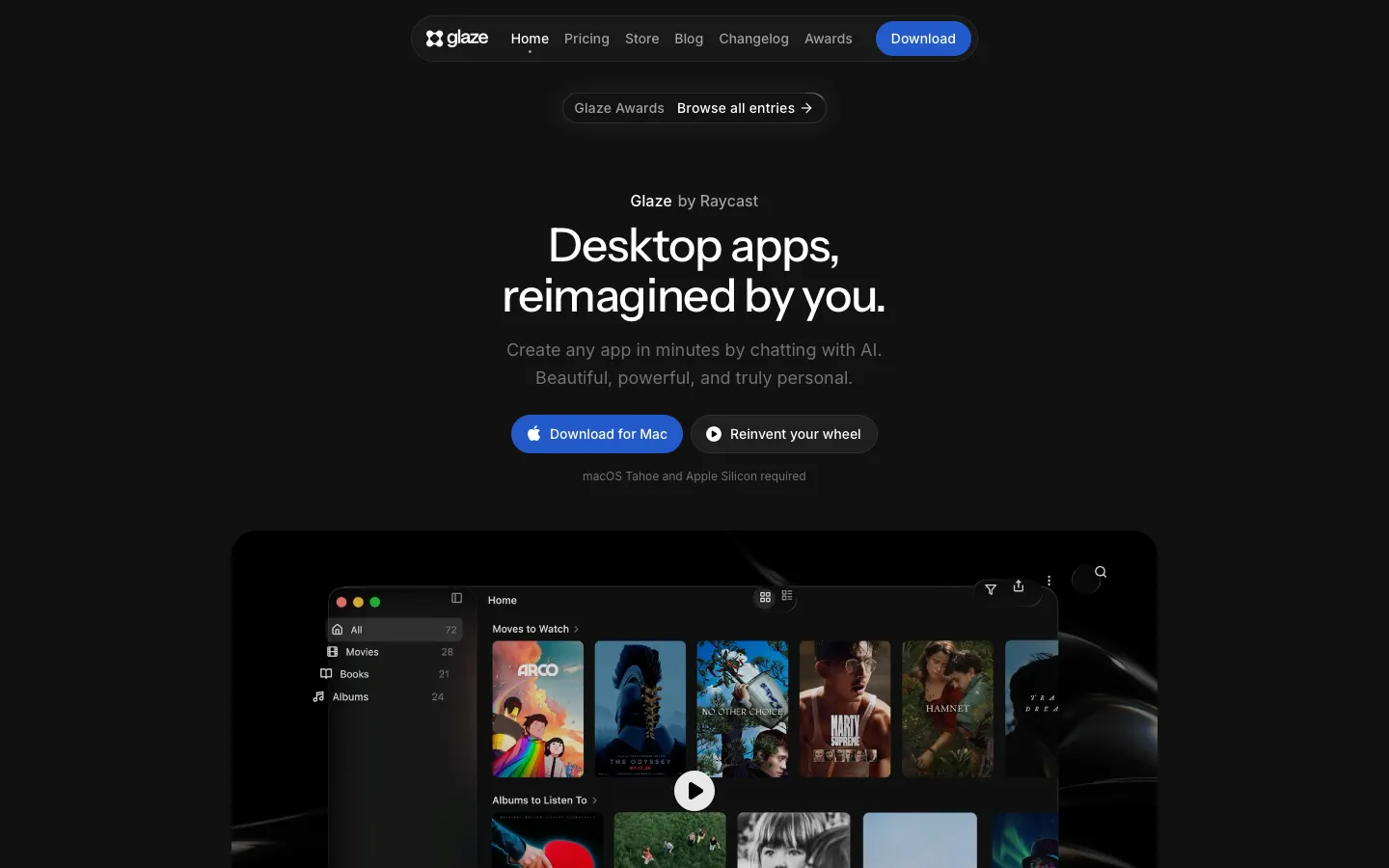Screen dimensions: 1389x868
Task: Open the black-and-white portrait album cover
Action: click(794, 840)
